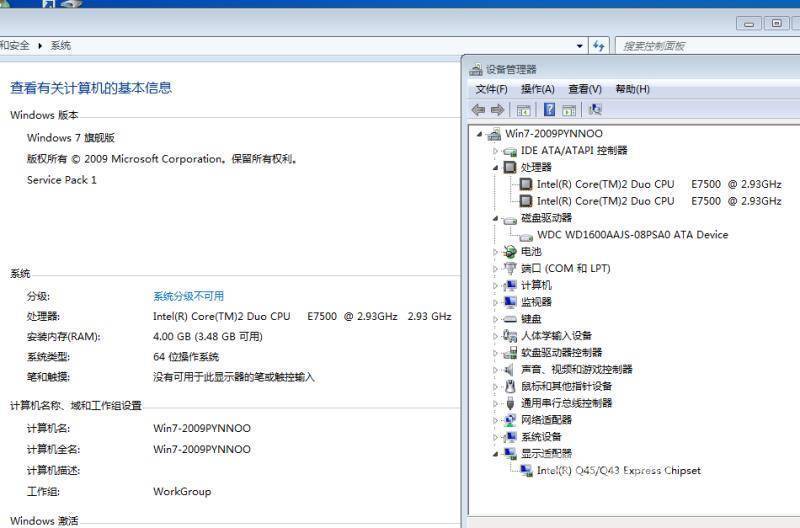The width and height of the screenshot is (800, 528).
Task: Click the IDE ATA/ATAPI controller icon
Action: pos(510,151)
